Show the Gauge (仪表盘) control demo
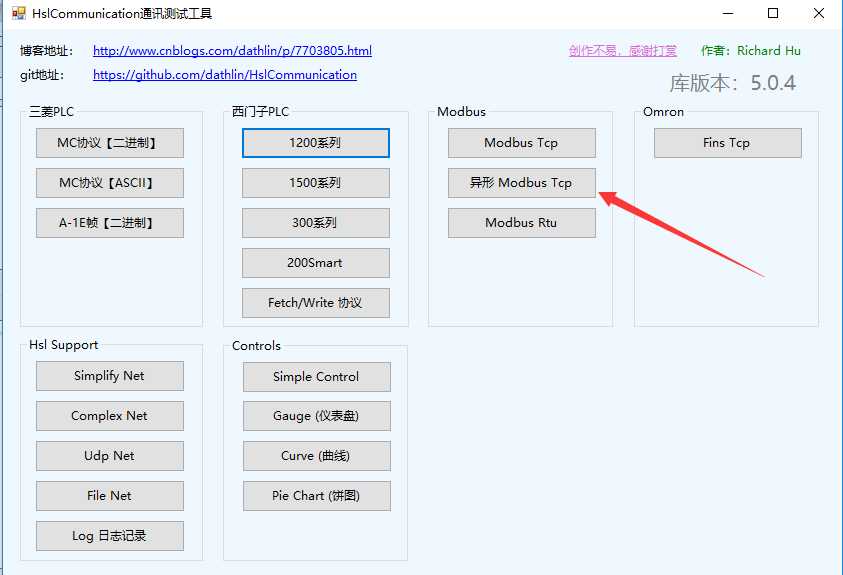Viewport: 843px width, 575px height. point(317,416)
